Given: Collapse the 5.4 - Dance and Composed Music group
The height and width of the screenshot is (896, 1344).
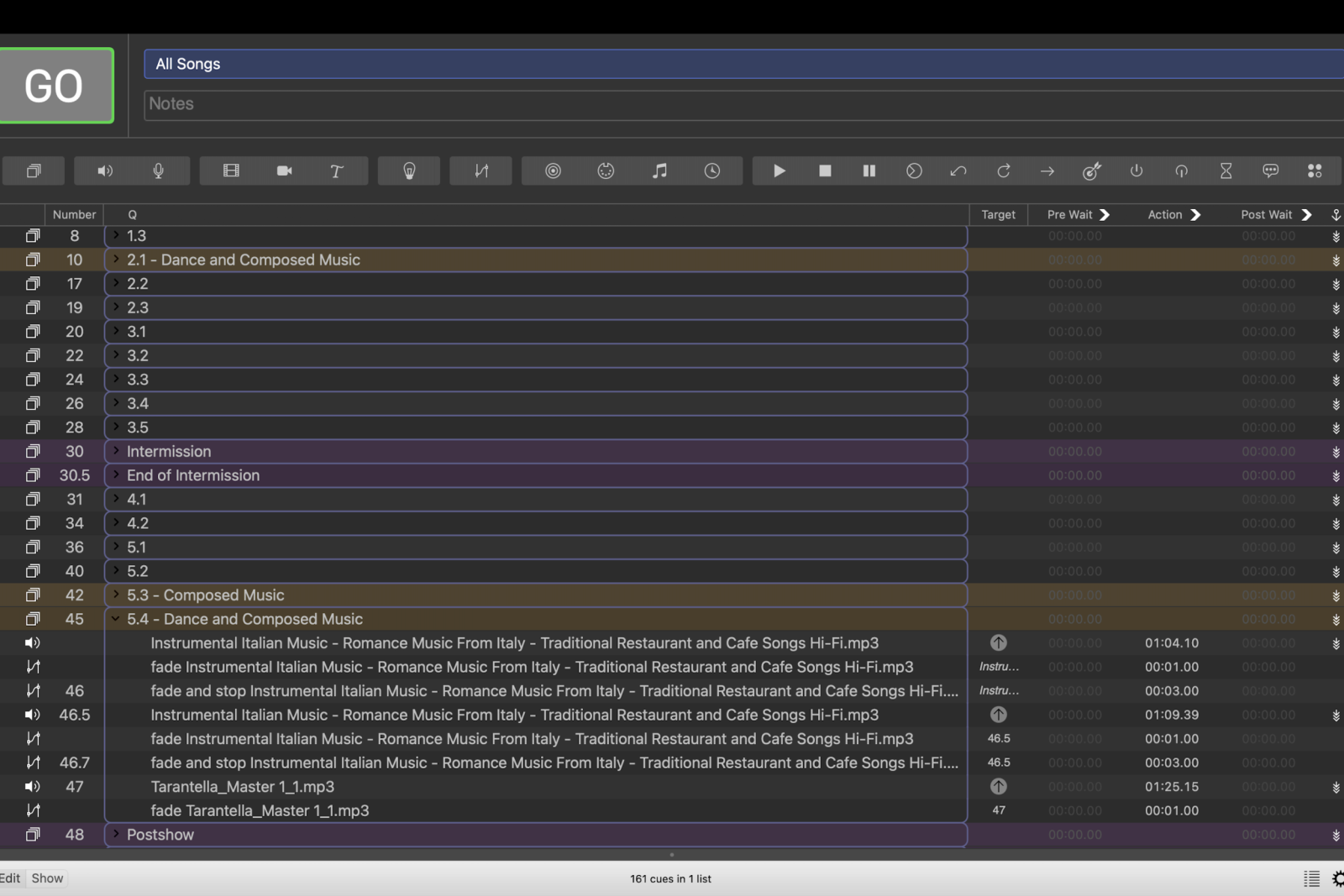Looking at the screenshot, I should tap(116, 619).
